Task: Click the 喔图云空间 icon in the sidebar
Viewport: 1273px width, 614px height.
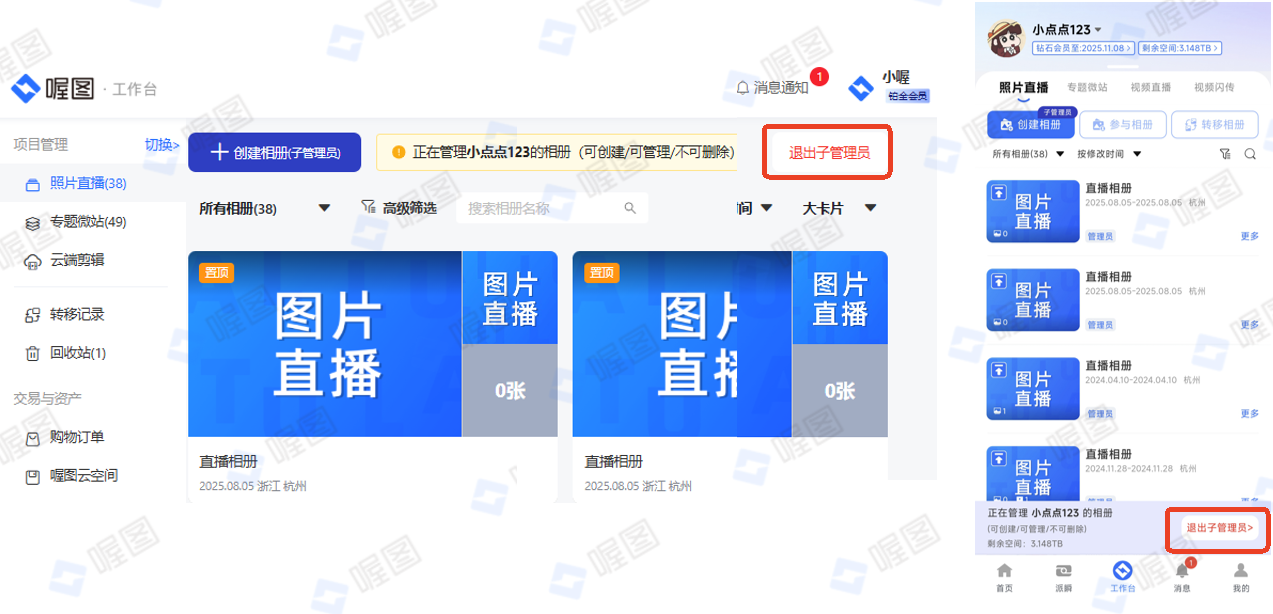Action: click(32, 476)
